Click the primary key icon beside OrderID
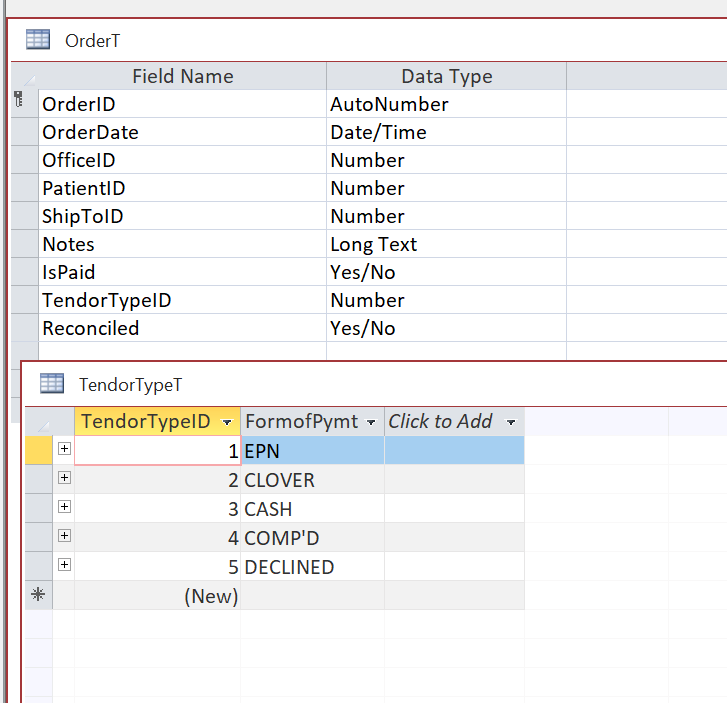Image resolution: width=727 pixels, height=703 pixels. [19, 99]
